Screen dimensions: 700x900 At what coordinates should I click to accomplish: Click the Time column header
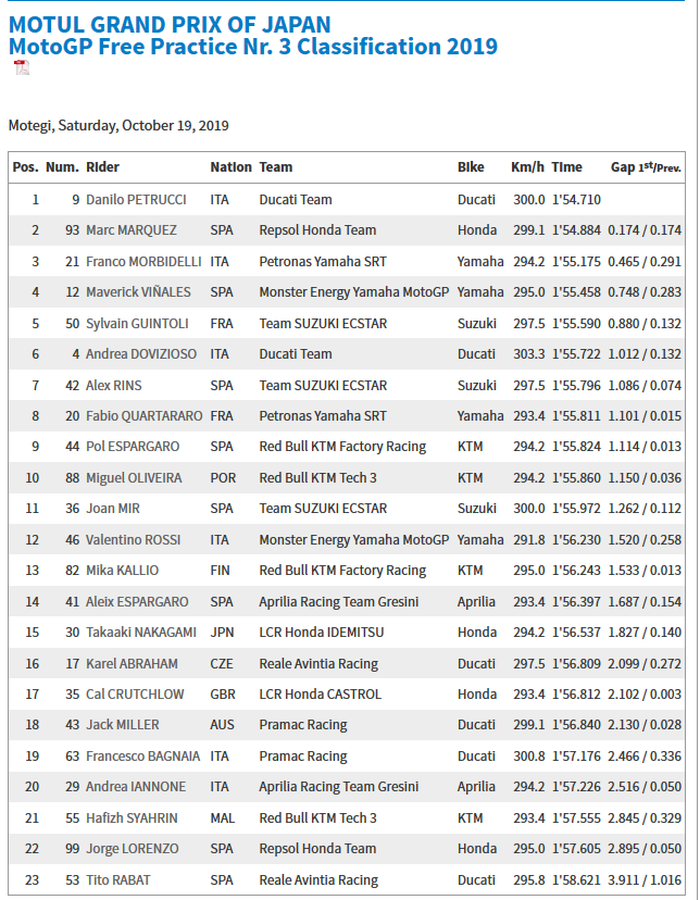567,167
